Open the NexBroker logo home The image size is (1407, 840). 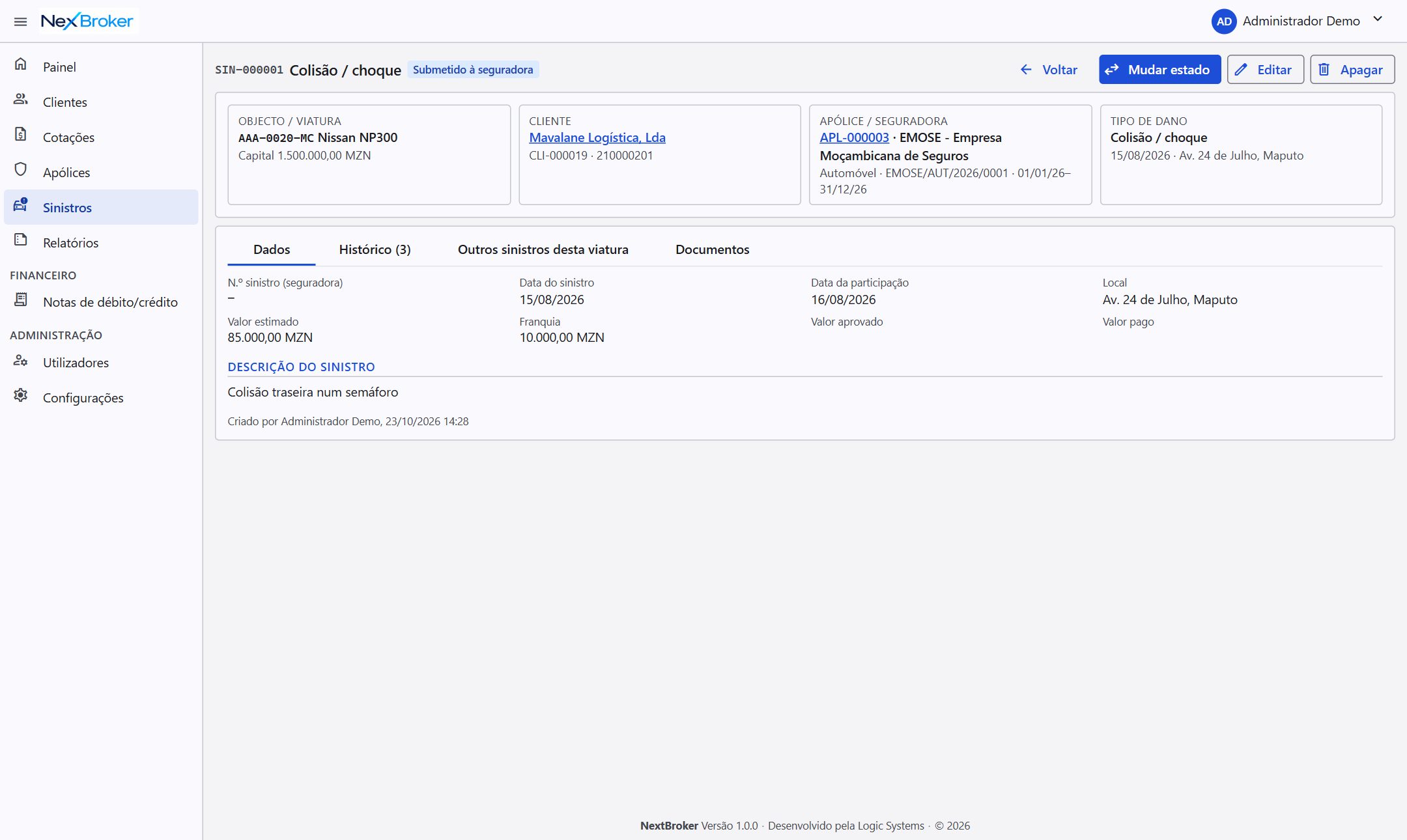87,21
